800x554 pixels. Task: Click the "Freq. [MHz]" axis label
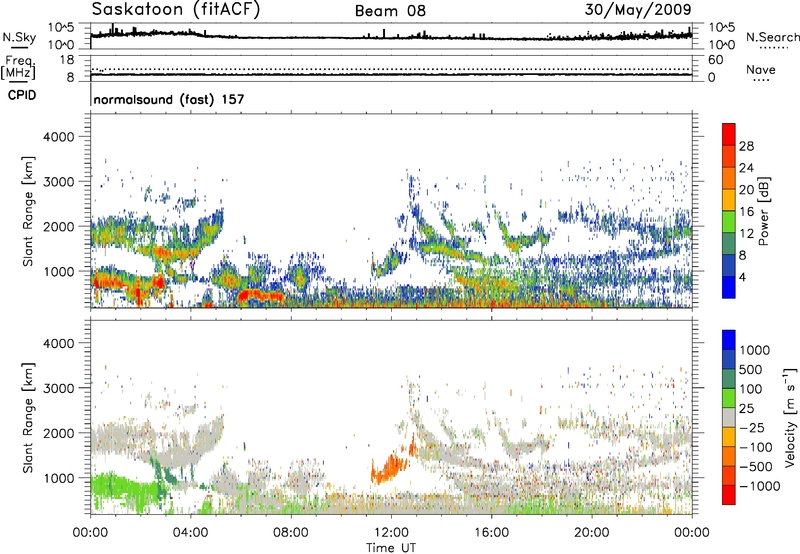[x=19, y=67]
